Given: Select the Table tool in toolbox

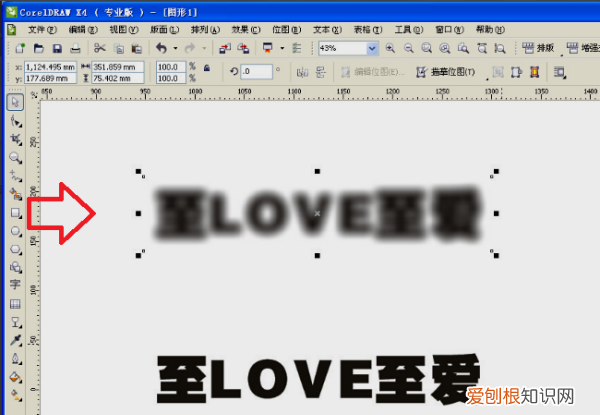Looking at the screenshot, I should pyautogui.click(x=15, y=304).
